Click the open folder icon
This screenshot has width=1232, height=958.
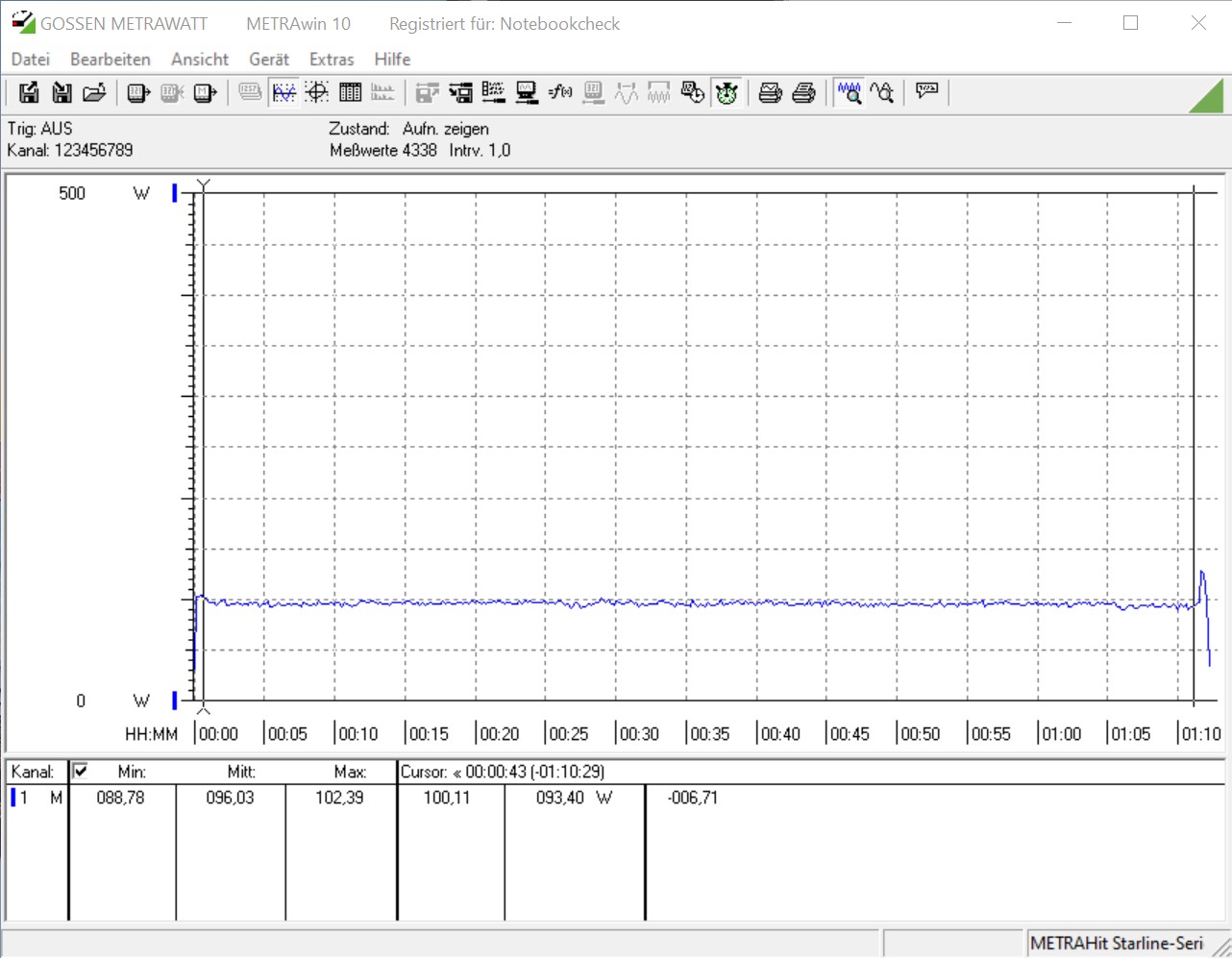pyautogui.click(x=94, y=92)
